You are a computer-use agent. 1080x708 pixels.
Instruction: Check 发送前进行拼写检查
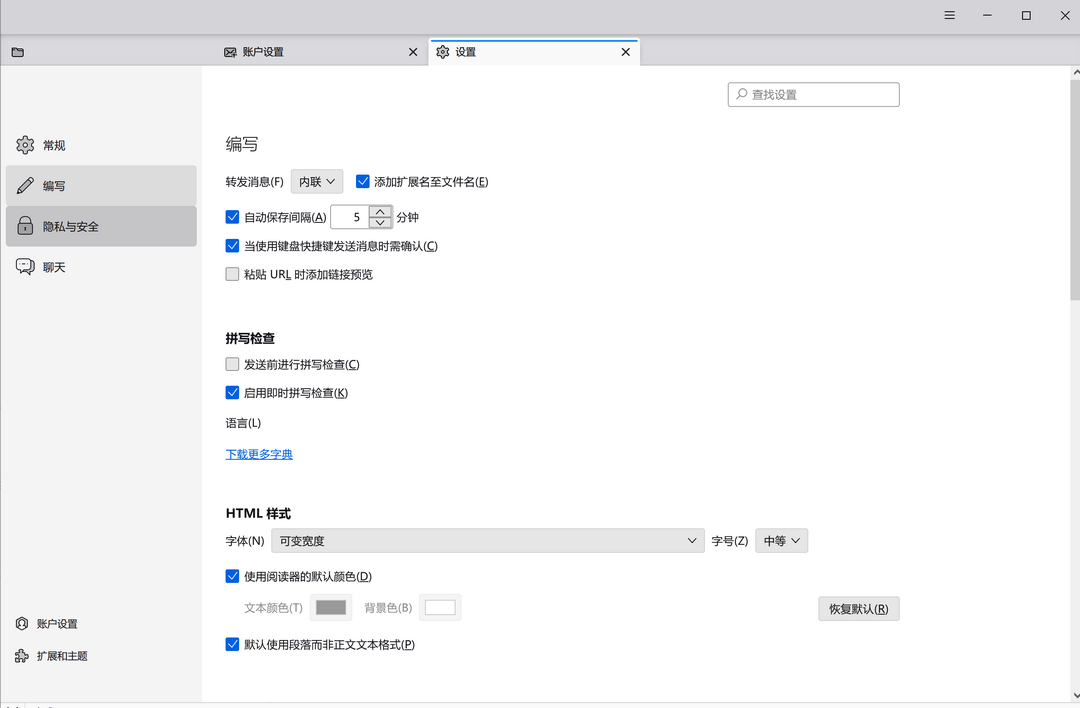pyautogui.click(x=232, y=363)
